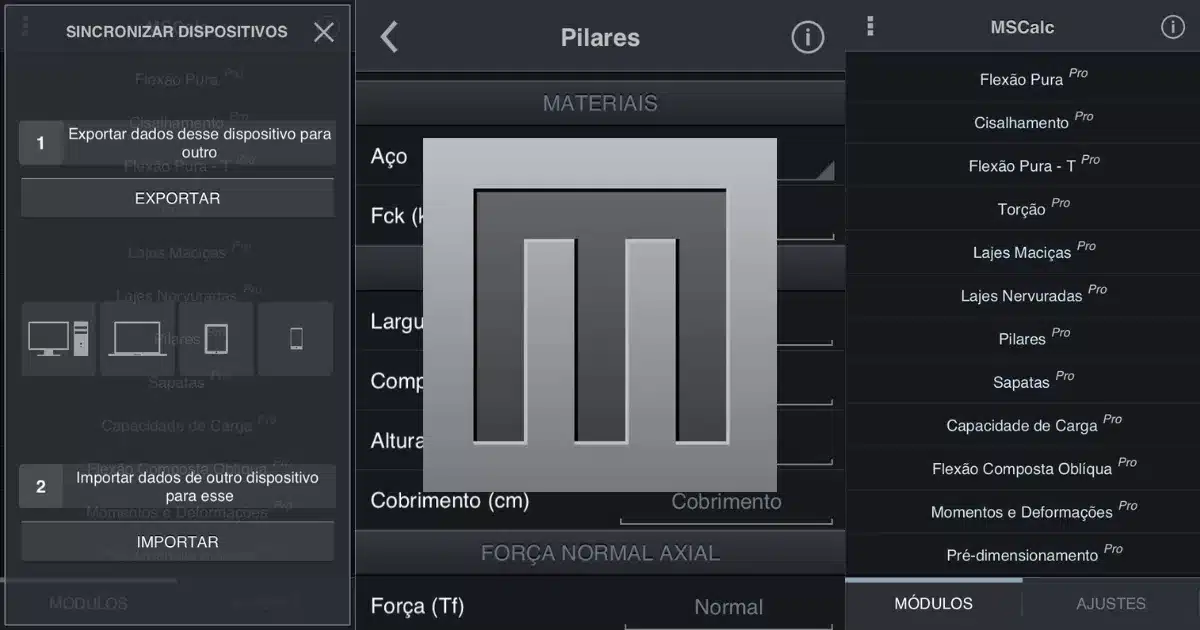Open the Lajes Nervuradas module

tap(1022, 296)
